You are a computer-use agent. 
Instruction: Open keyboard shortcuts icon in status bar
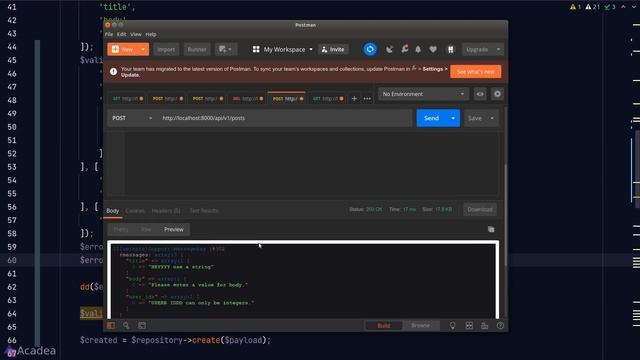[x=484, y=325]
